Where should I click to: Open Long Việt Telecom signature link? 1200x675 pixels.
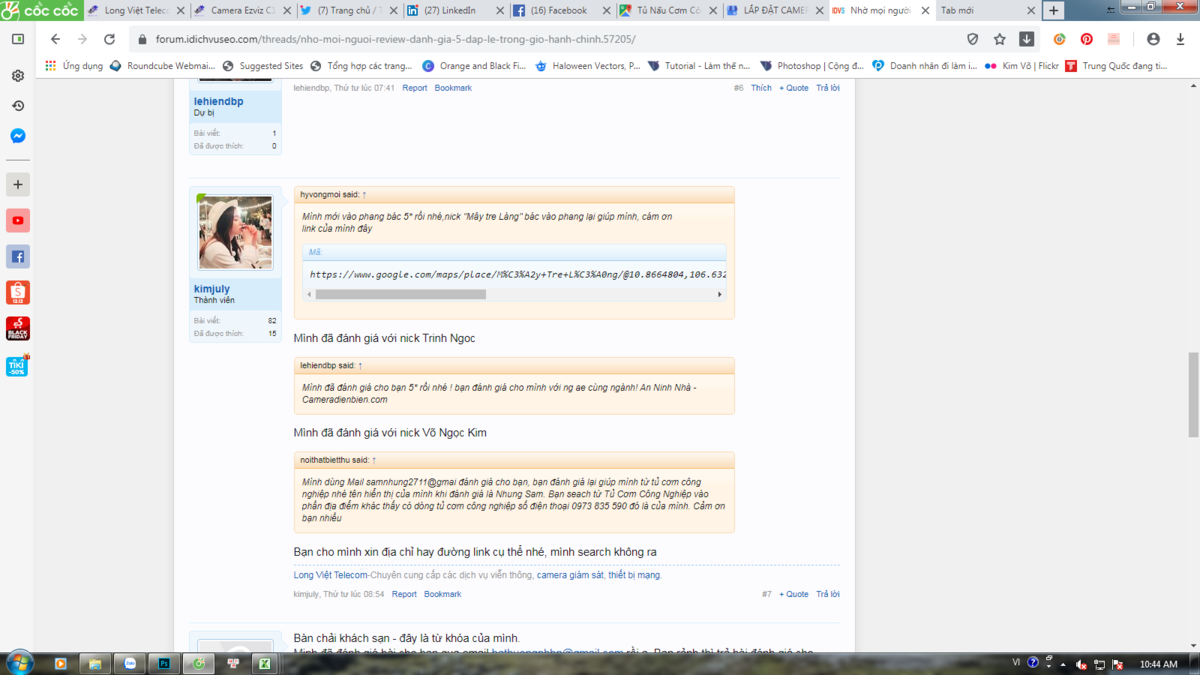tap(331, 575)
